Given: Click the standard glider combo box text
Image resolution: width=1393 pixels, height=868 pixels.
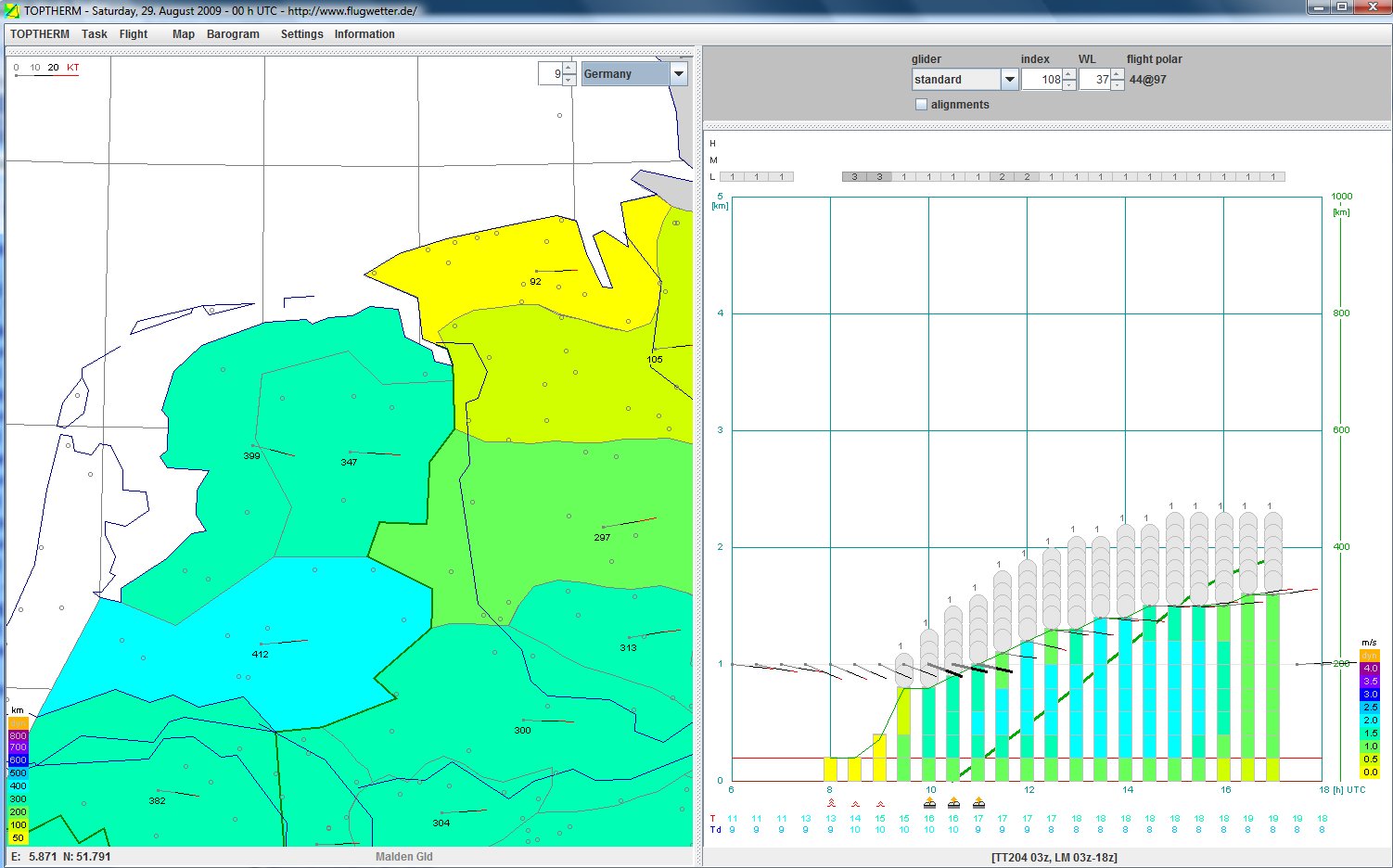Looking at the screenshot, I should pyautogui.click(x=955, y=80).
